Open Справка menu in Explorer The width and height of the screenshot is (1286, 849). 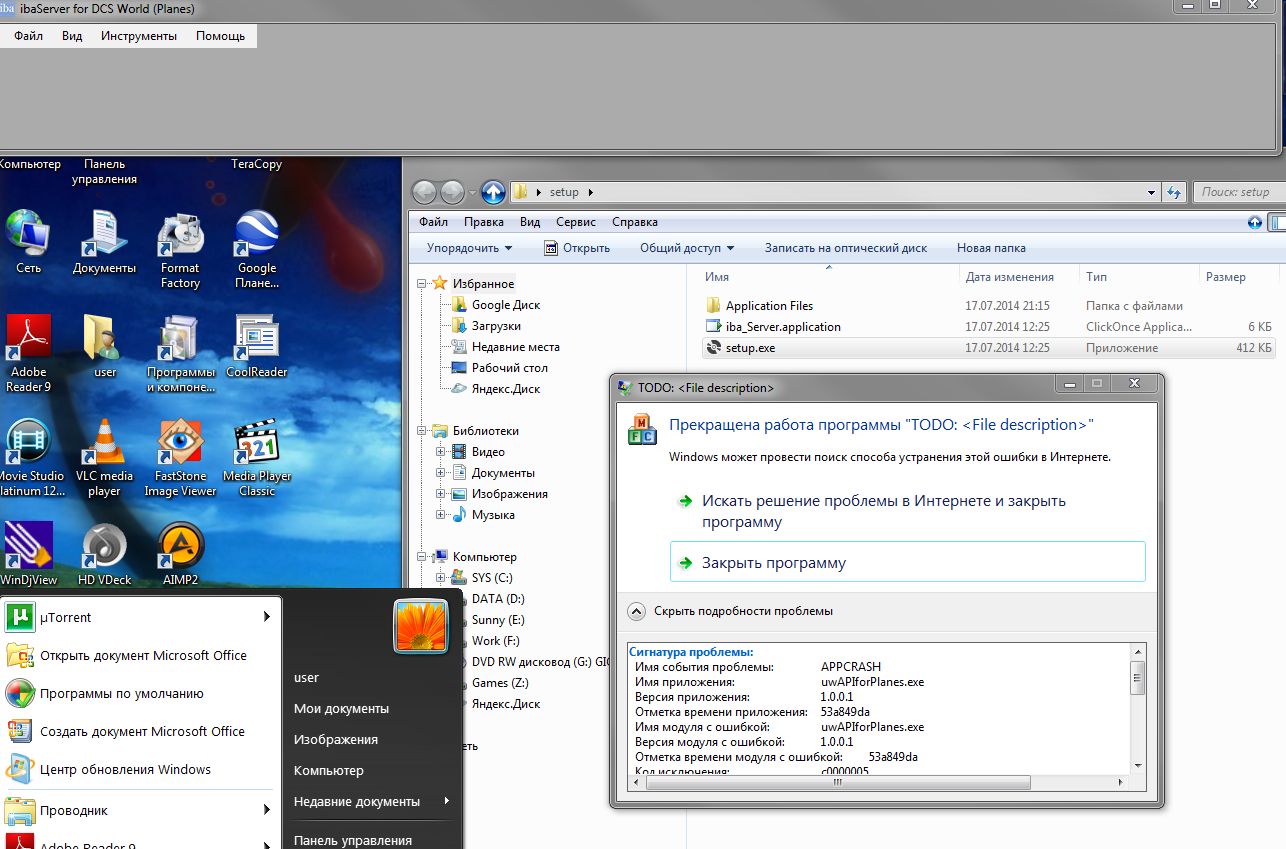(x=634, y=222)
